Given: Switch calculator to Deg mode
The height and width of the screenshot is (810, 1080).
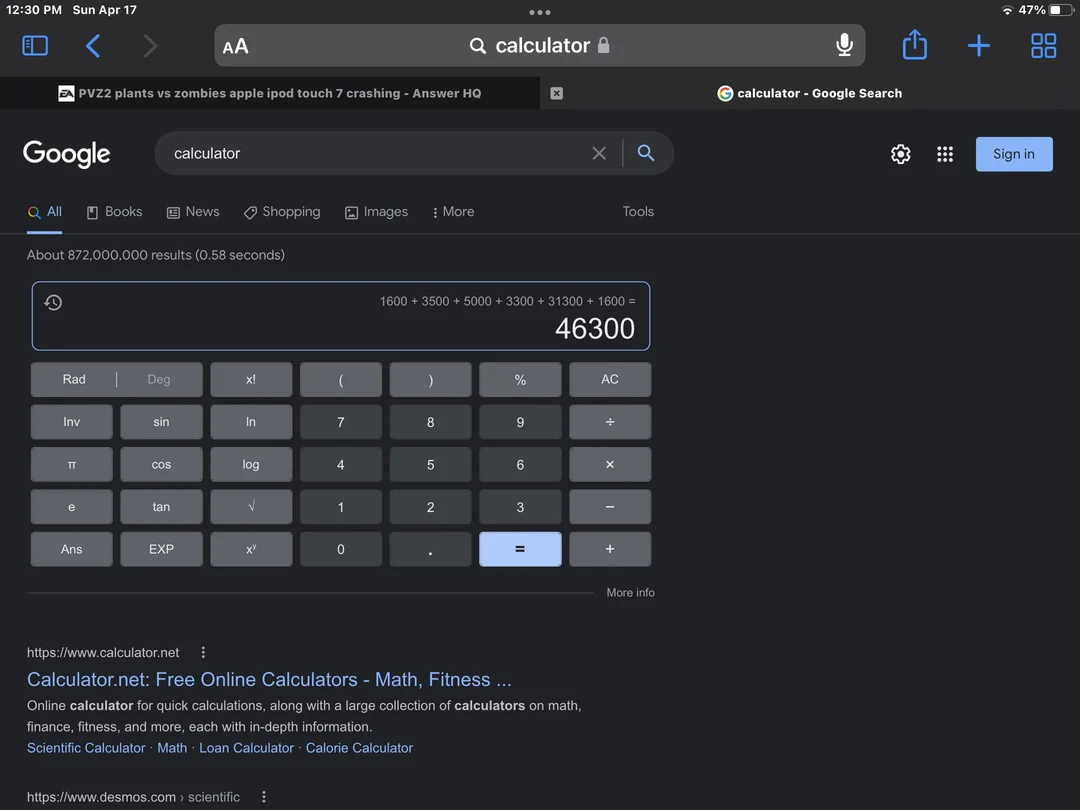Looking at the screenshot, I should coord(159,380).
